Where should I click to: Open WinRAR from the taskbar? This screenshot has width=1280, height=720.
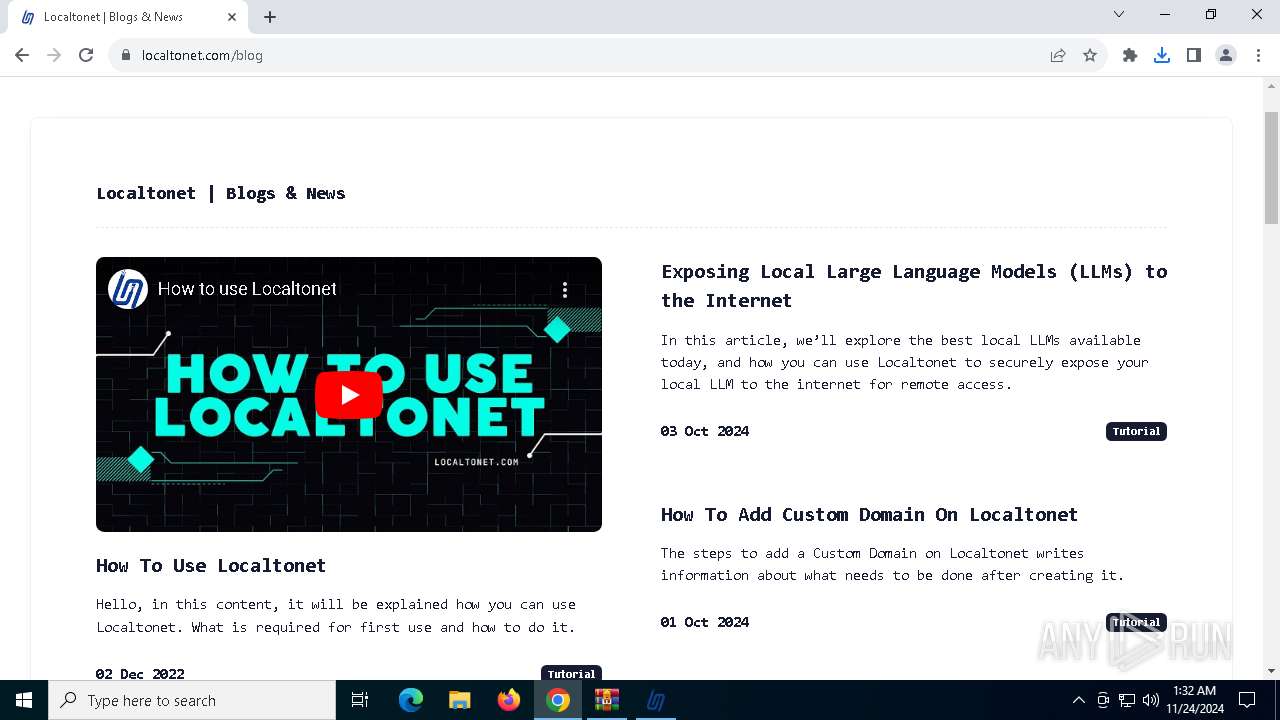pos(607,700)
